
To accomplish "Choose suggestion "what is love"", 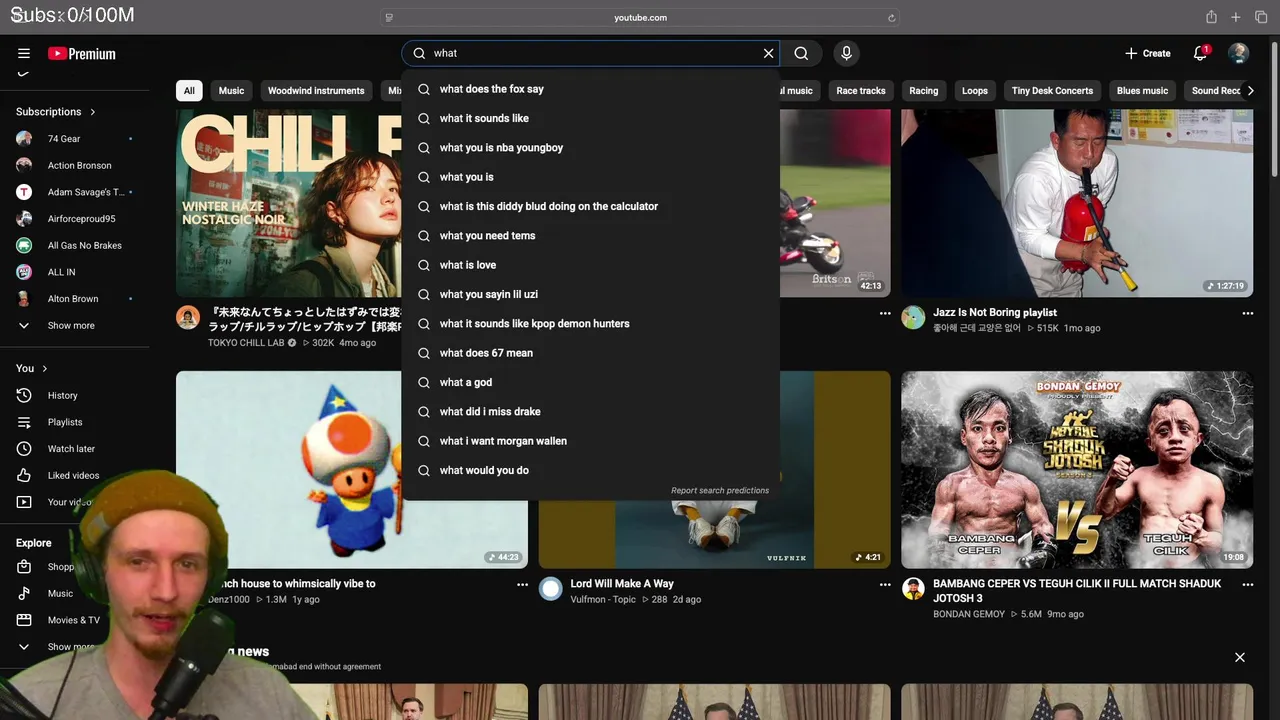I will (590, 265).
